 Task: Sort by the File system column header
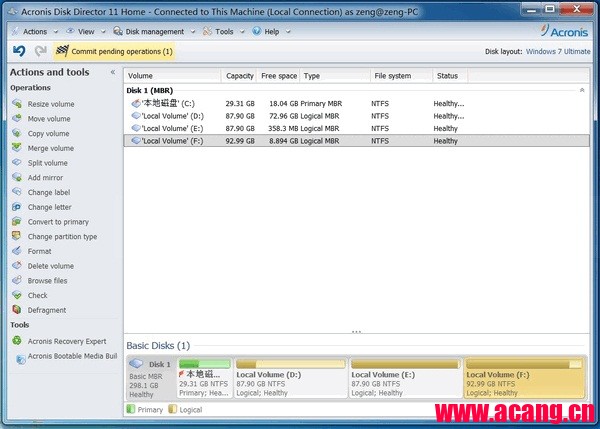[401, 76]
